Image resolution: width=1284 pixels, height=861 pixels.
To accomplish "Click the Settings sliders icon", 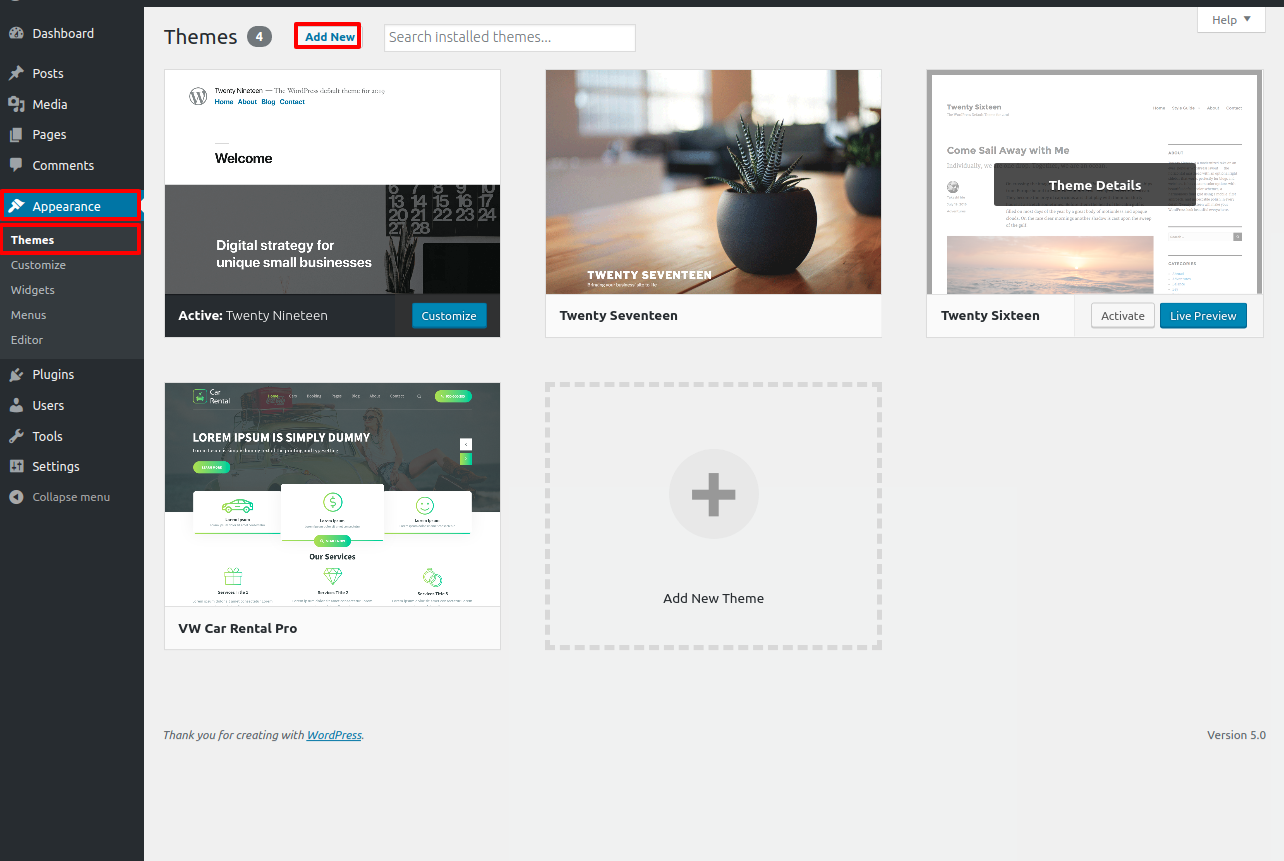I will point(16,466).
